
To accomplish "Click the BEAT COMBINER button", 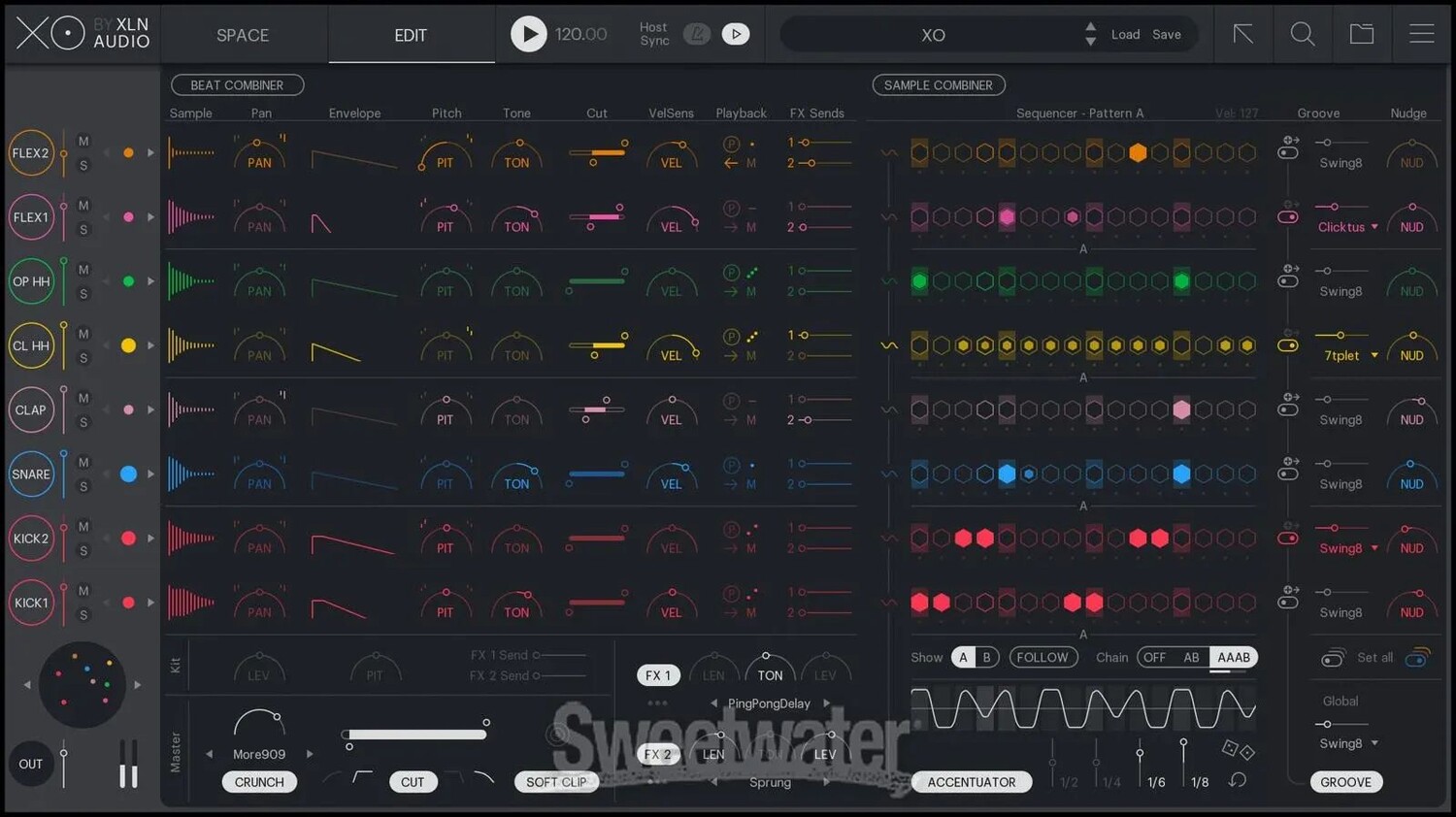I will (237, 85).
